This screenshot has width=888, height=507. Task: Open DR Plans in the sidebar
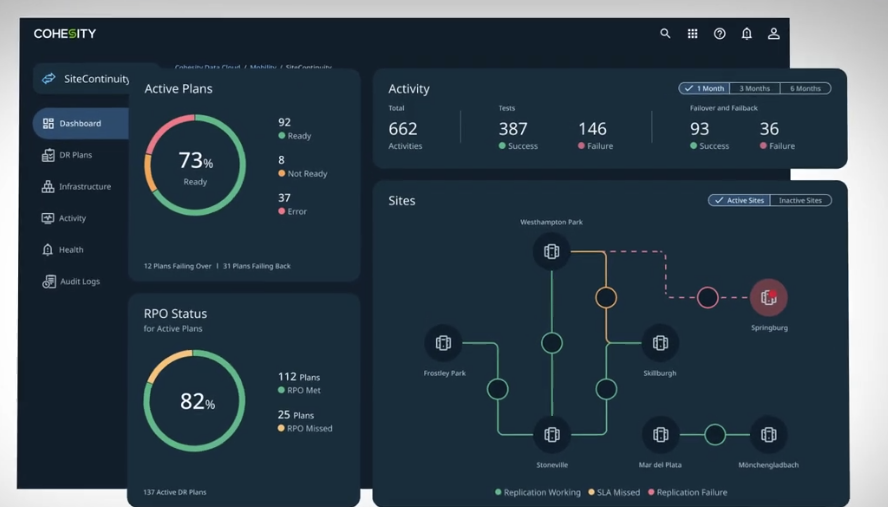[75, 155]
